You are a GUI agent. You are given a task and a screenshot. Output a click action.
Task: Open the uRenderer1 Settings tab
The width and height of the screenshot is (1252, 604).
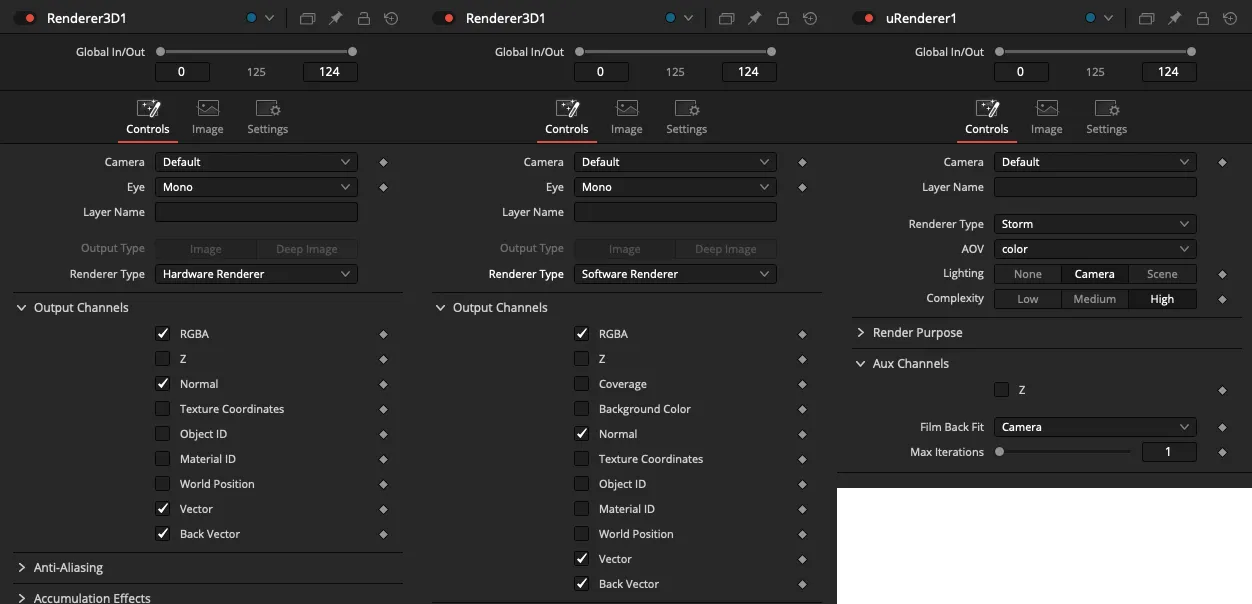[1106, 117]
